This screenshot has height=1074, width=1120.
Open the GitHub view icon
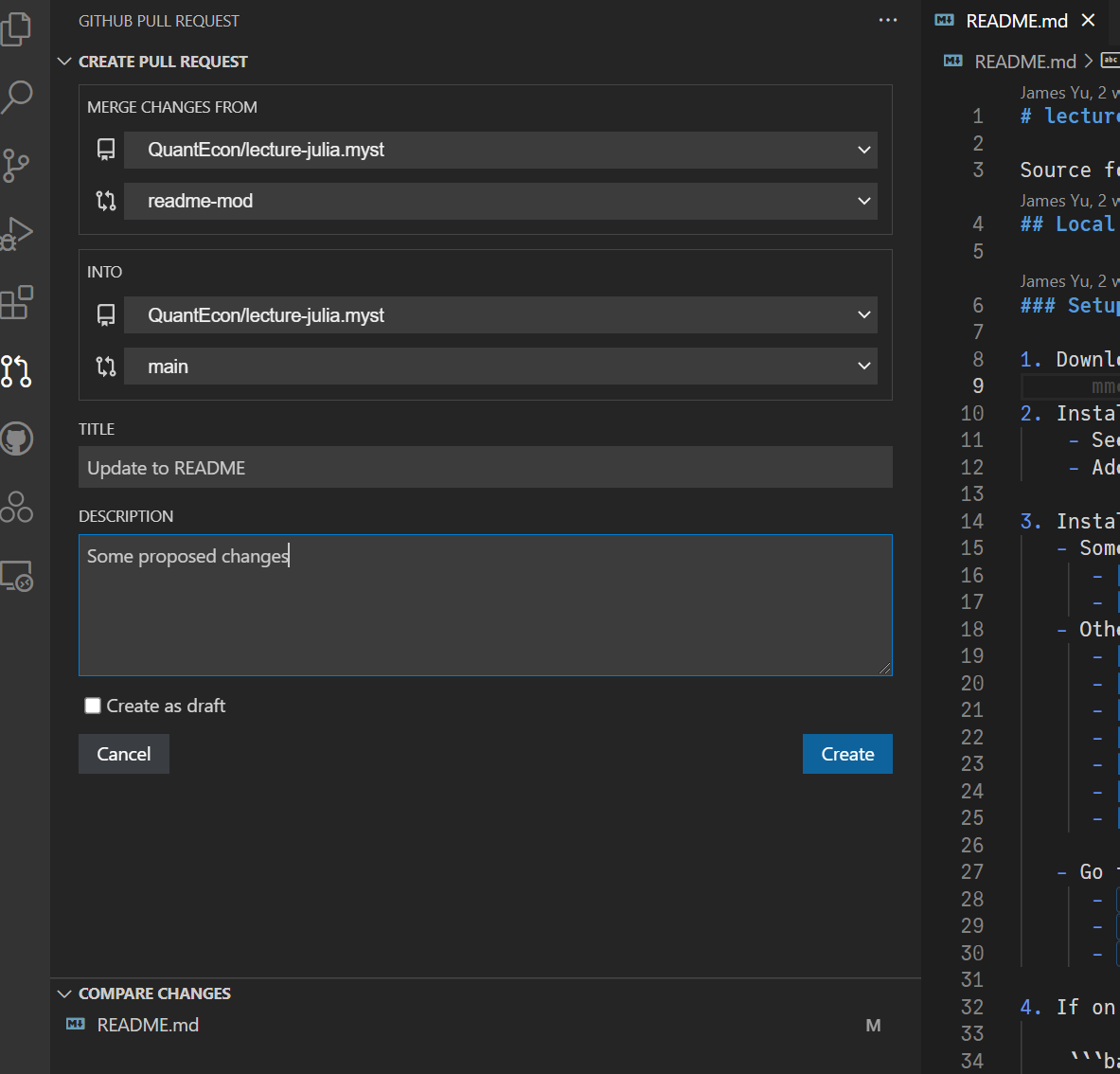[17, 439]
